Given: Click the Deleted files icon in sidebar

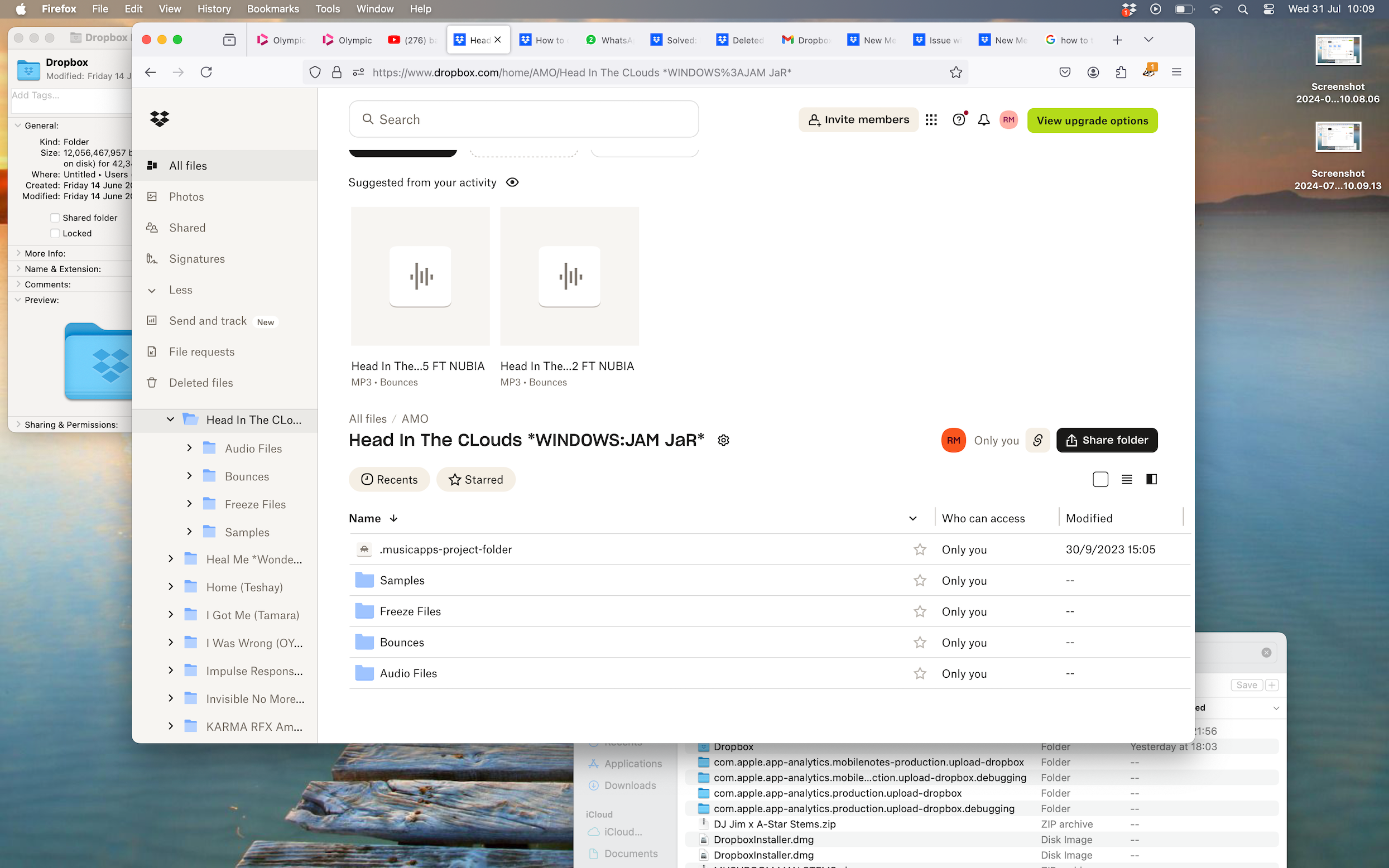Looking at the screenshot, I should pyautogui.click(x=153, y=383).
